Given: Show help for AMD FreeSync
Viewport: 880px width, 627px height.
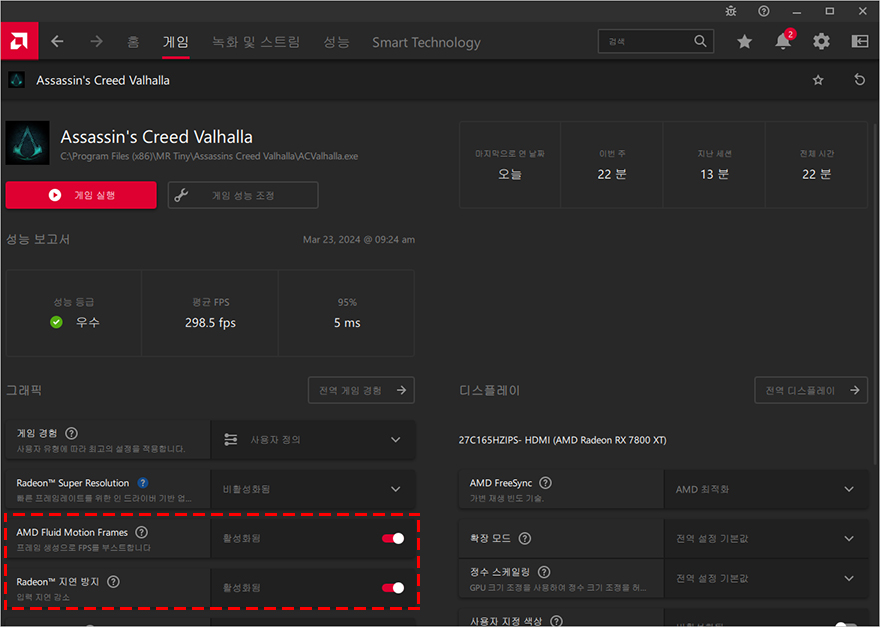Looking at the screenshot, I should point(545,483).
